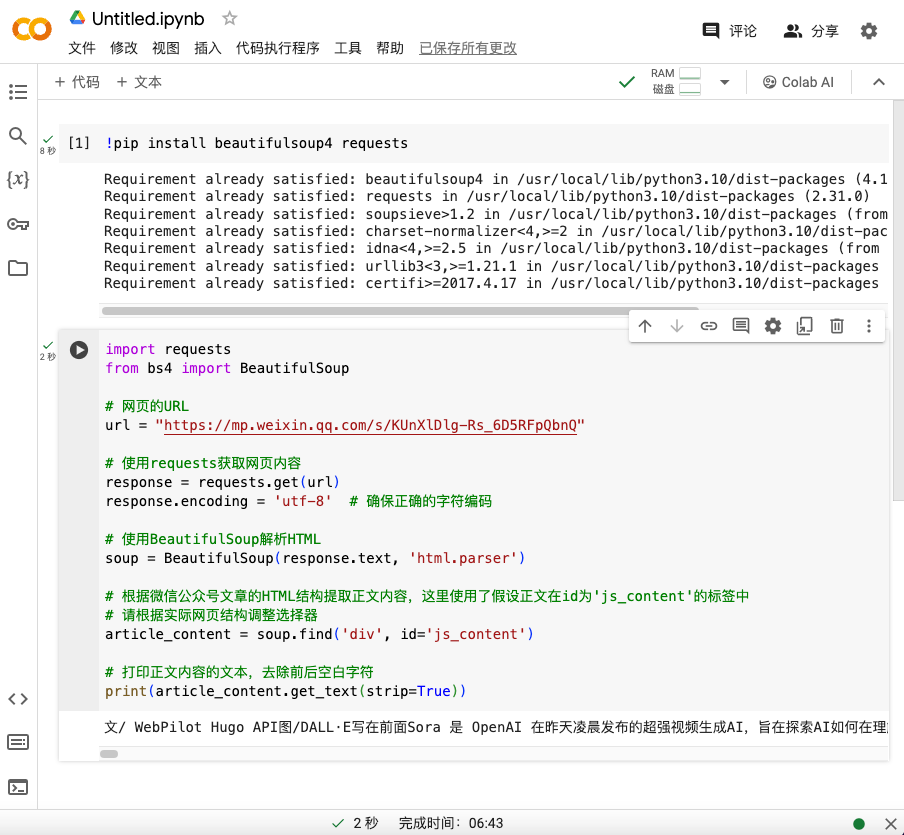Click the RAM usage bar
This screenshot has height=835, width=904.
691,74
